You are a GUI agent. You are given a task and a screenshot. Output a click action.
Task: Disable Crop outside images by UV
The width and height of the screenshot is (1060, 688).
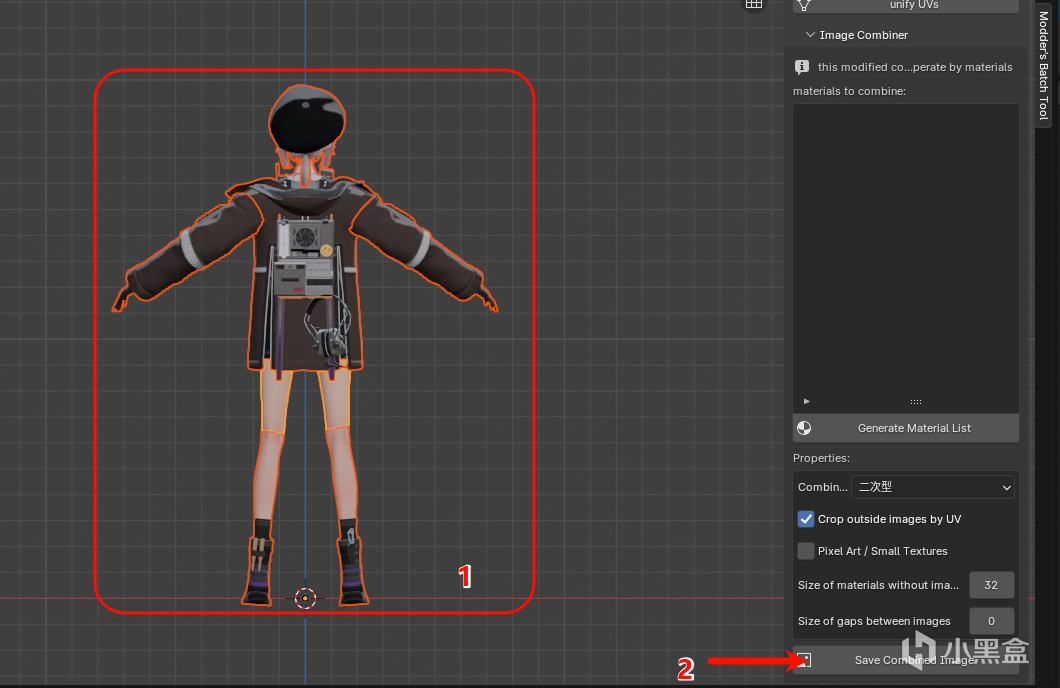(806, 519)
